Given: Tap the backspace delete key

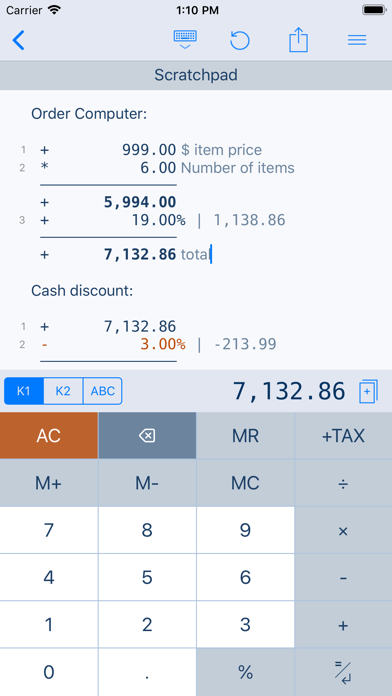Looking at the screenshot, I should point(147,435).
